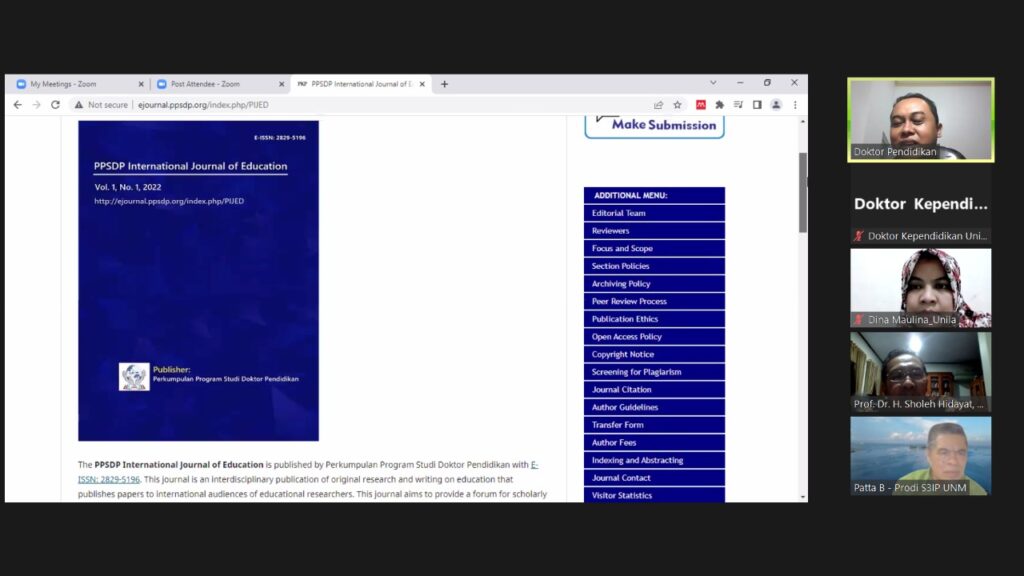Viewport: 1024px width, 576px height.
Task: Close the Post Attendee tab
Action: click(282, 84)
